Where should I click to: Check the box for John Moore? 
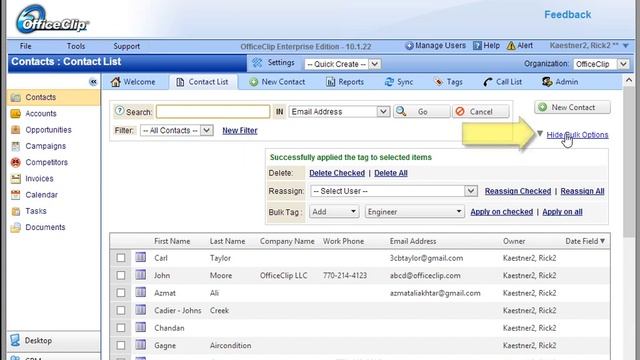coord(121,276)
